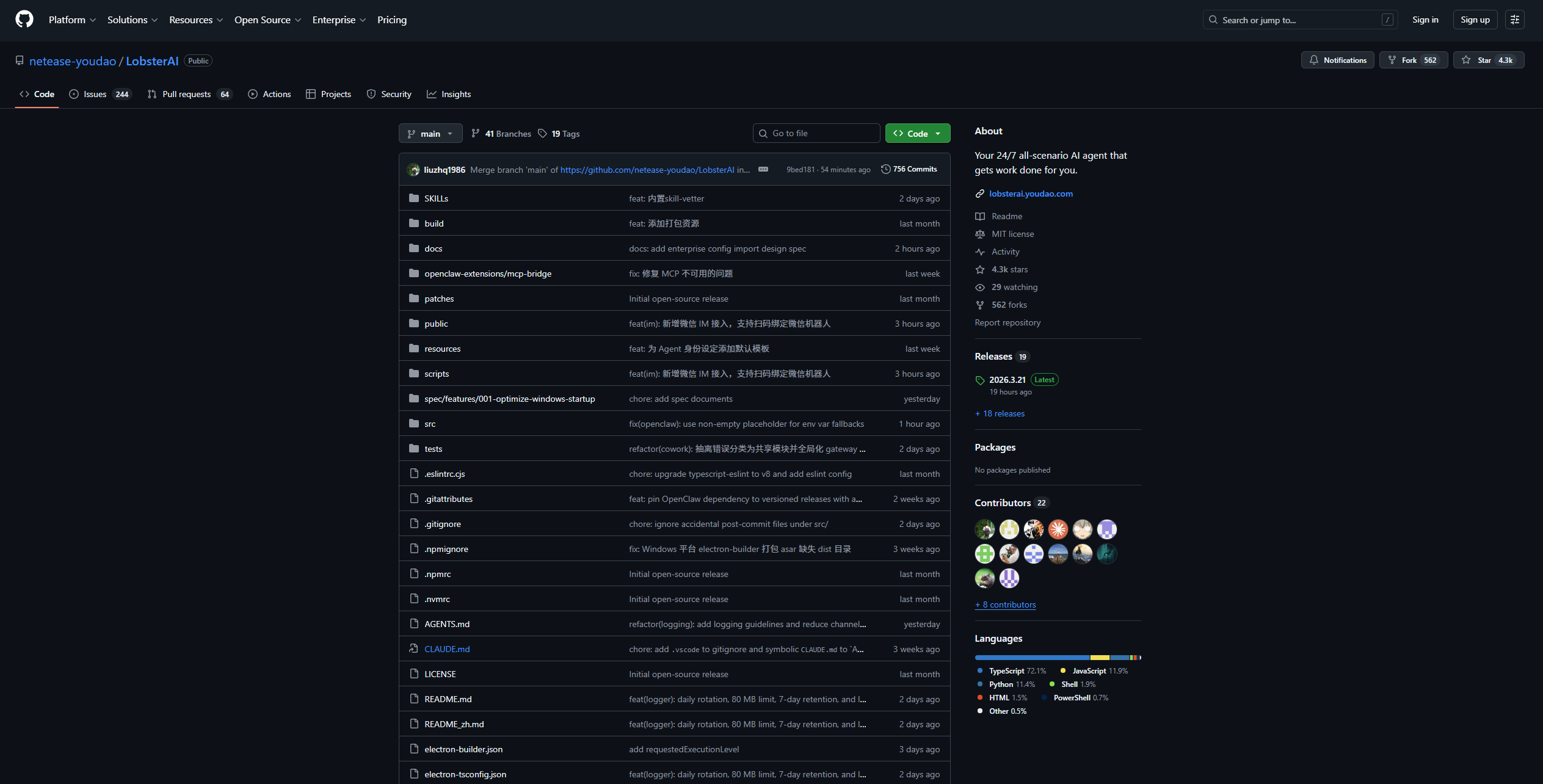Click the repository icon beside netease-youdao

(x=20, y=60)
